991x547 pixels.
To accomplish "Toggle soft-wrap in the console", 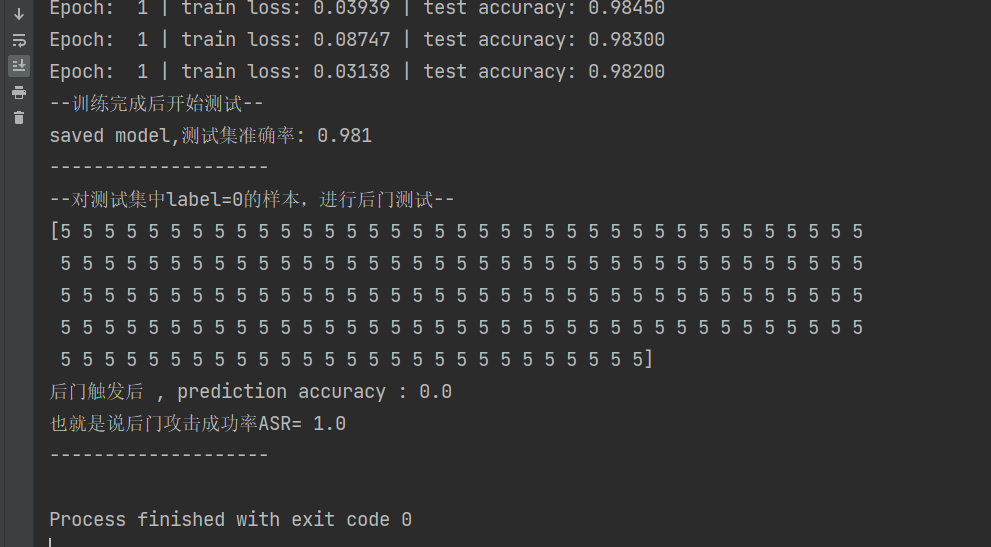I will point(18,40).
